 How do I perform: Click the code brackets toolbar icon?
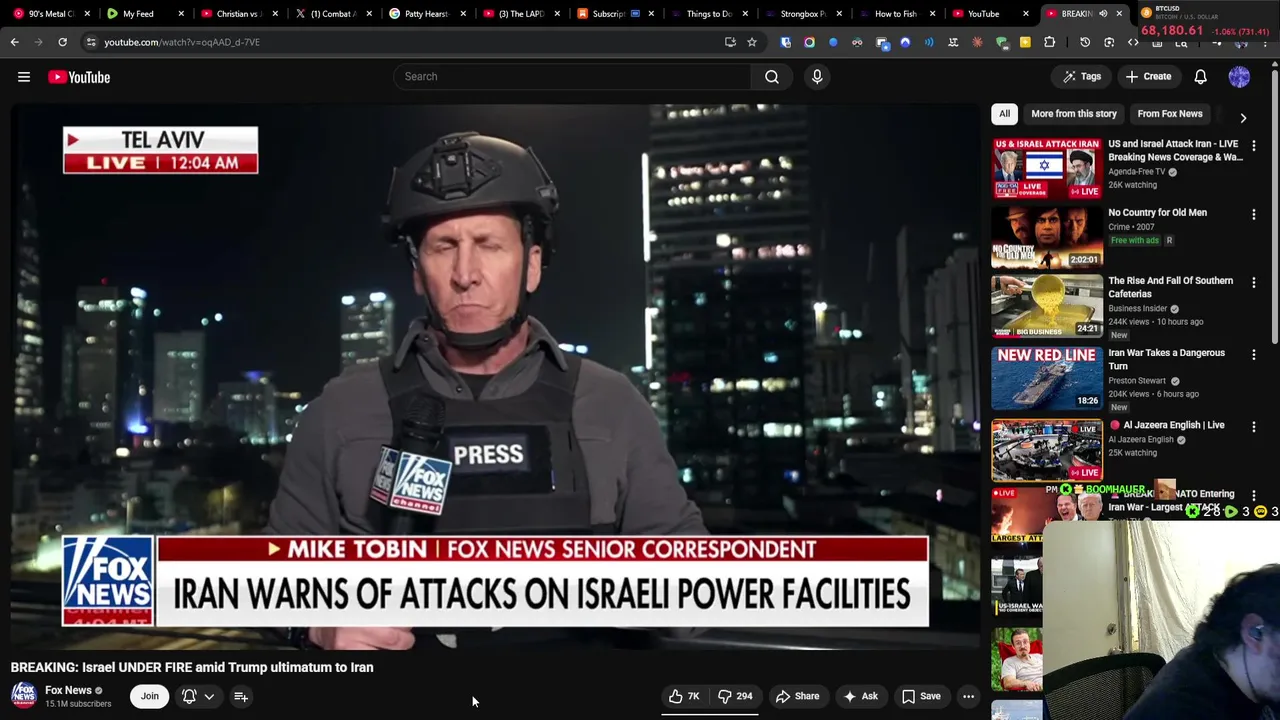(1133, 42)
